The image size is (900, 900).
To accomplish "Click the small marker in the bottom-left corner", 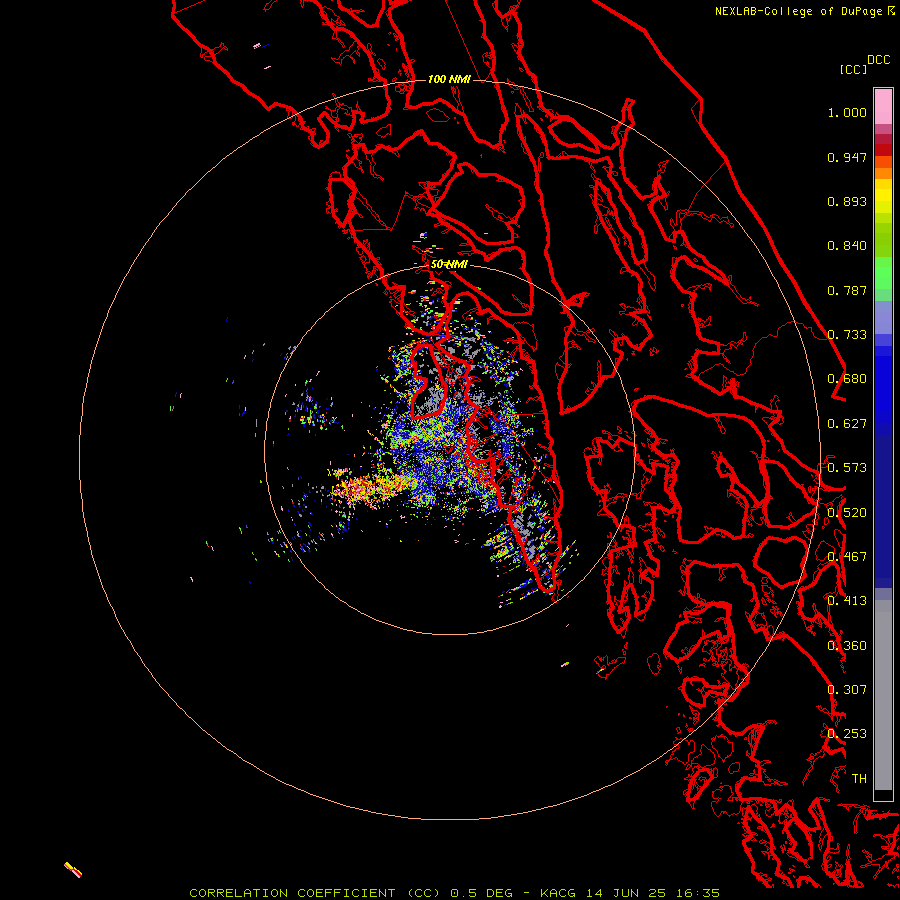I will pos(73,870).
